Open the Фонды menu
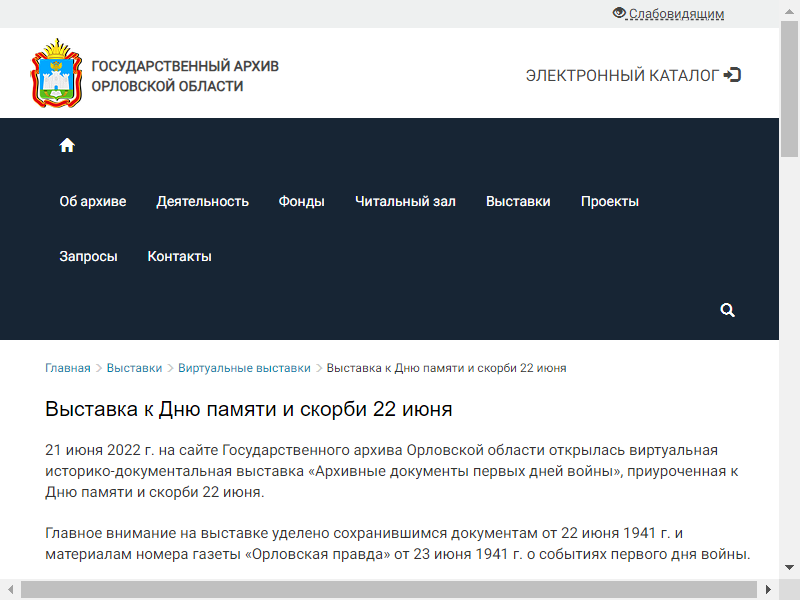The height and width of the screenshot is (600, 800). (302, 202)
